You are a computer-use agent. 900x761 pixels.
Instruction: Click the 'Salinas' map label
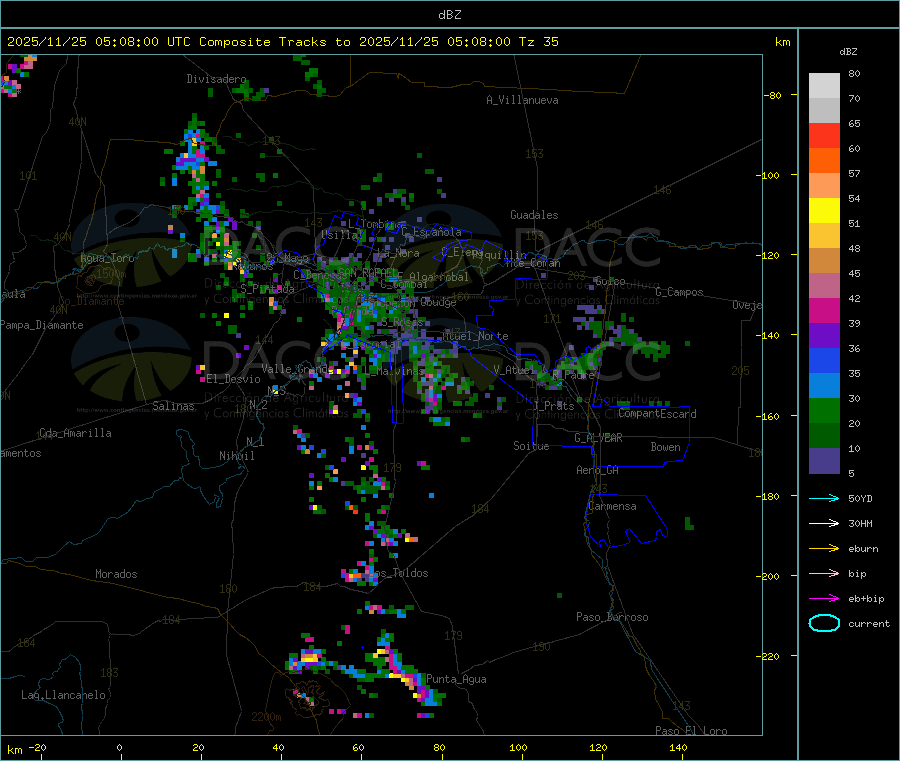pos(173,406)
